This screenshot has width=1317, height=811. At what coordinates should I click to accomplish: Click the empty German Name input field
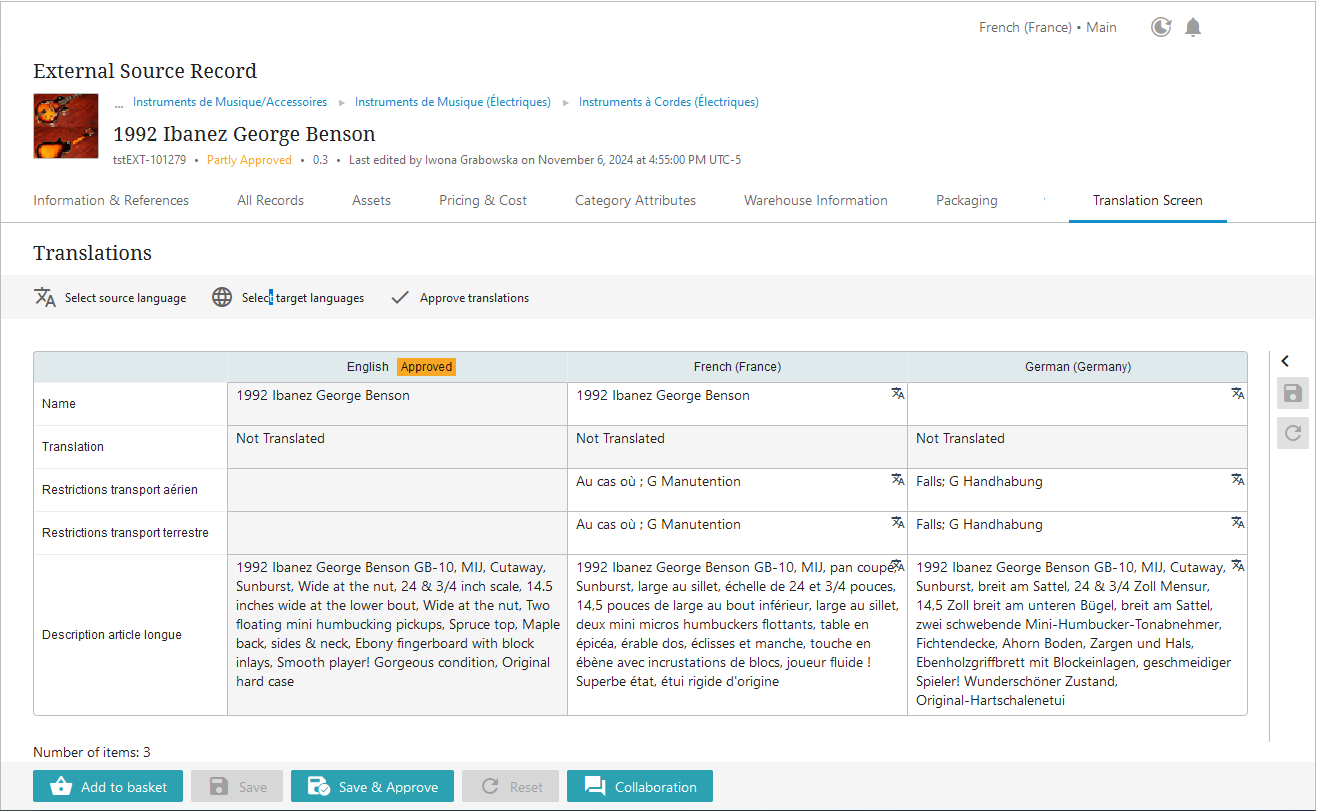coord(1065,403)
